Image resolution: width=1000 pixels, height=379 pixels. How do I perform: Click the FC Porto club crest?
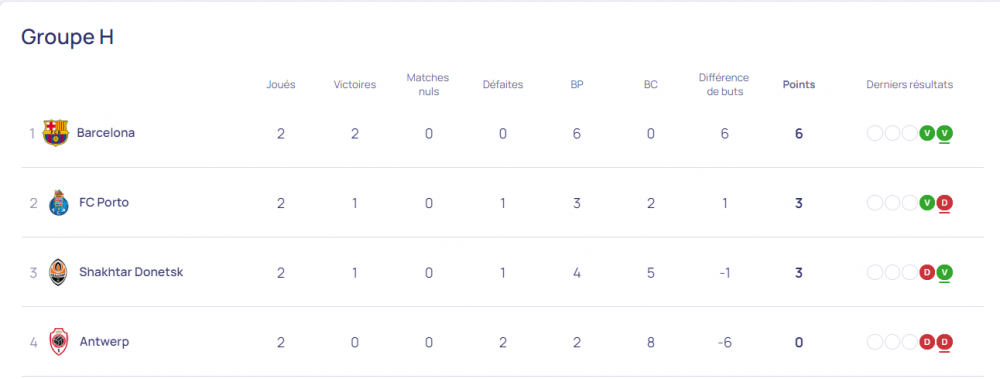point(59,203)
